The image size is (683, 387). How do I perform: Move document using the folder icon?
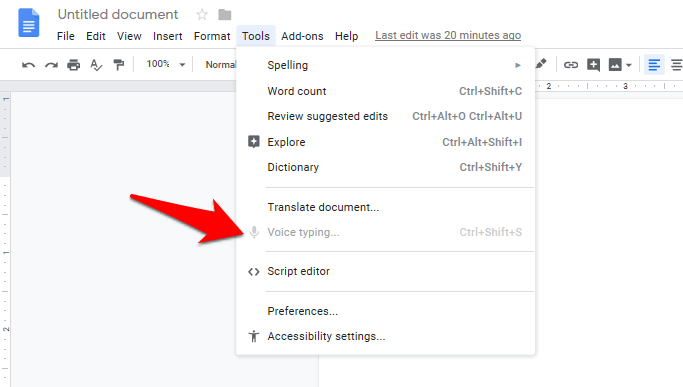click(225, 15)
